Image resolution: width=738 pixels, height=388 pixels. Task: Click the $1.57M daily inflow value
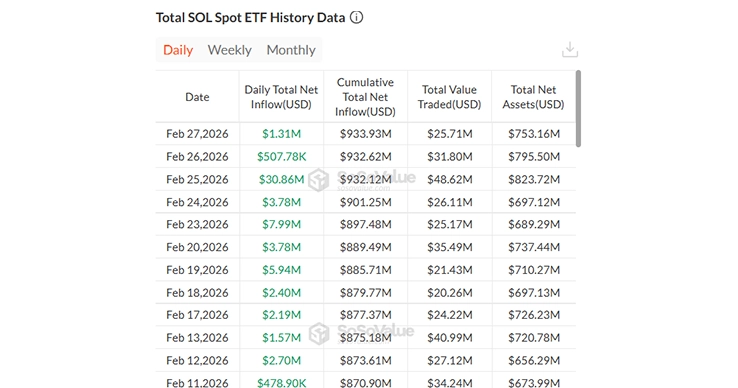281,338
